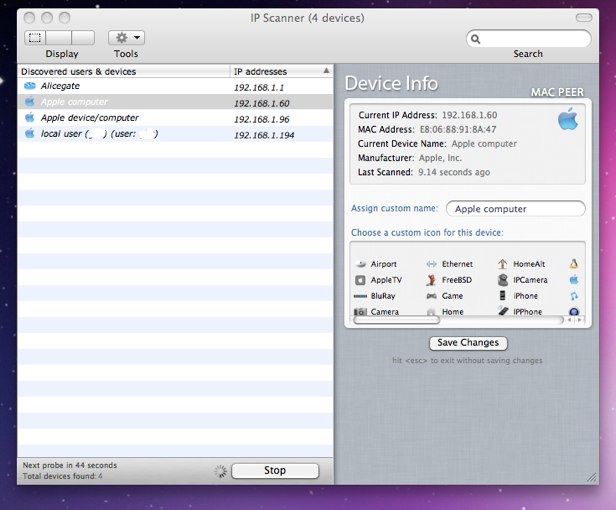
Task: Choose the blue headphones icon in picker
Action: point(574,296)
